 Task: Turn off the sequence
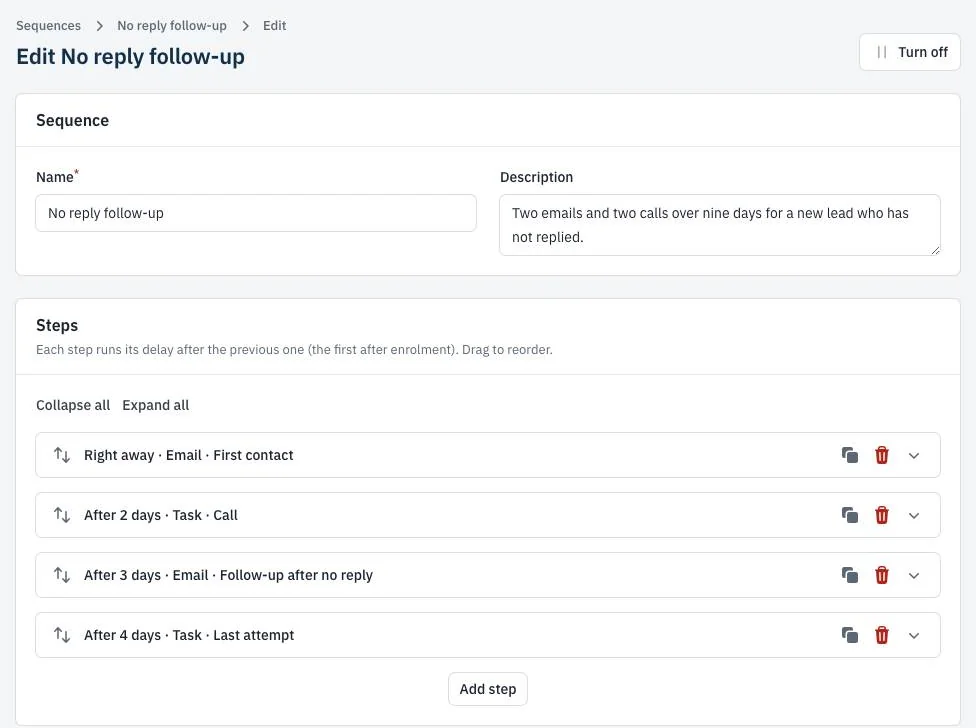coord(910,52)
